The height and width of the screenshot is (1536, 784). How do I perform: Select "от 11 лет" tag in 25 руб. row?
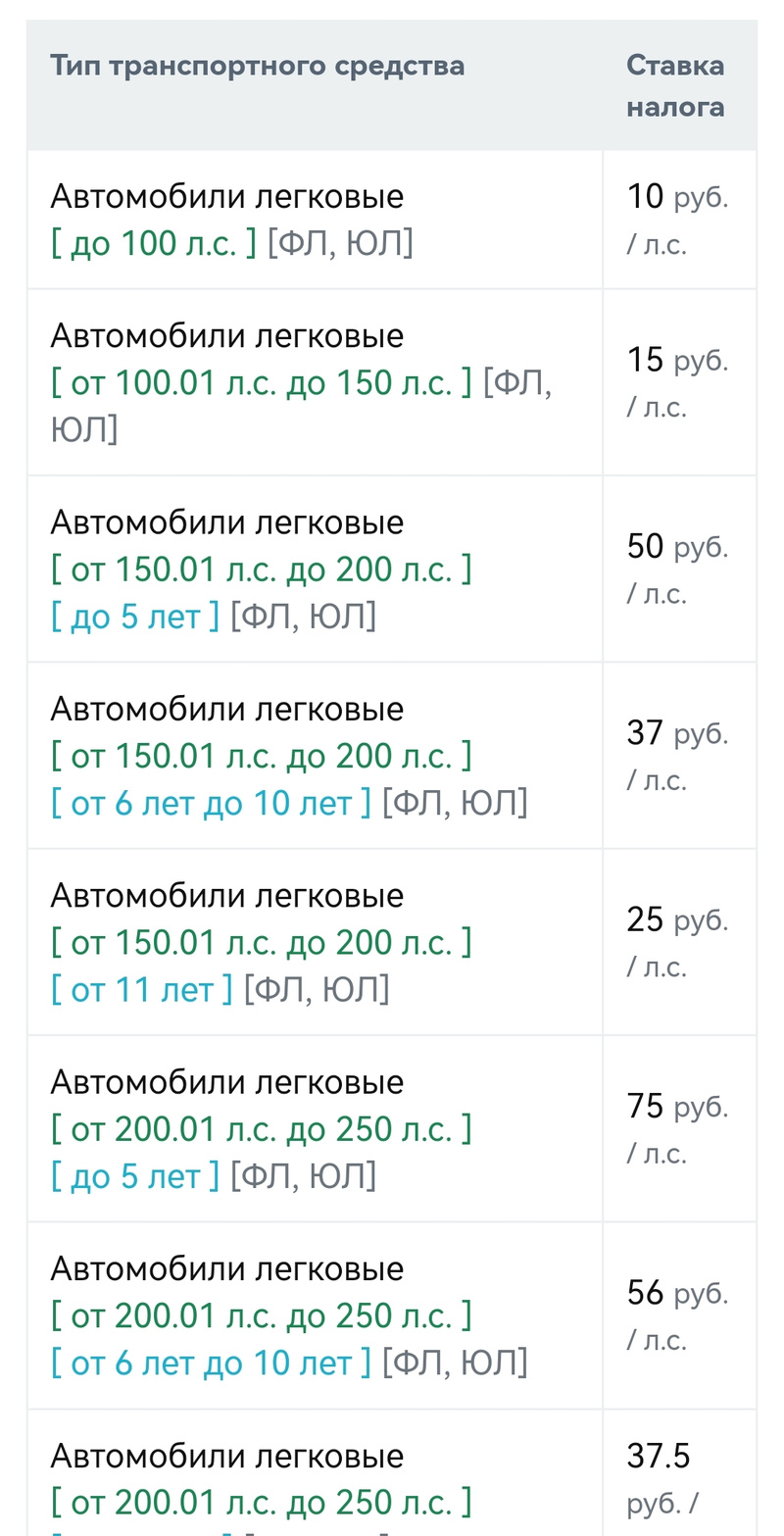pyautogui.click(x=142, y=989)
